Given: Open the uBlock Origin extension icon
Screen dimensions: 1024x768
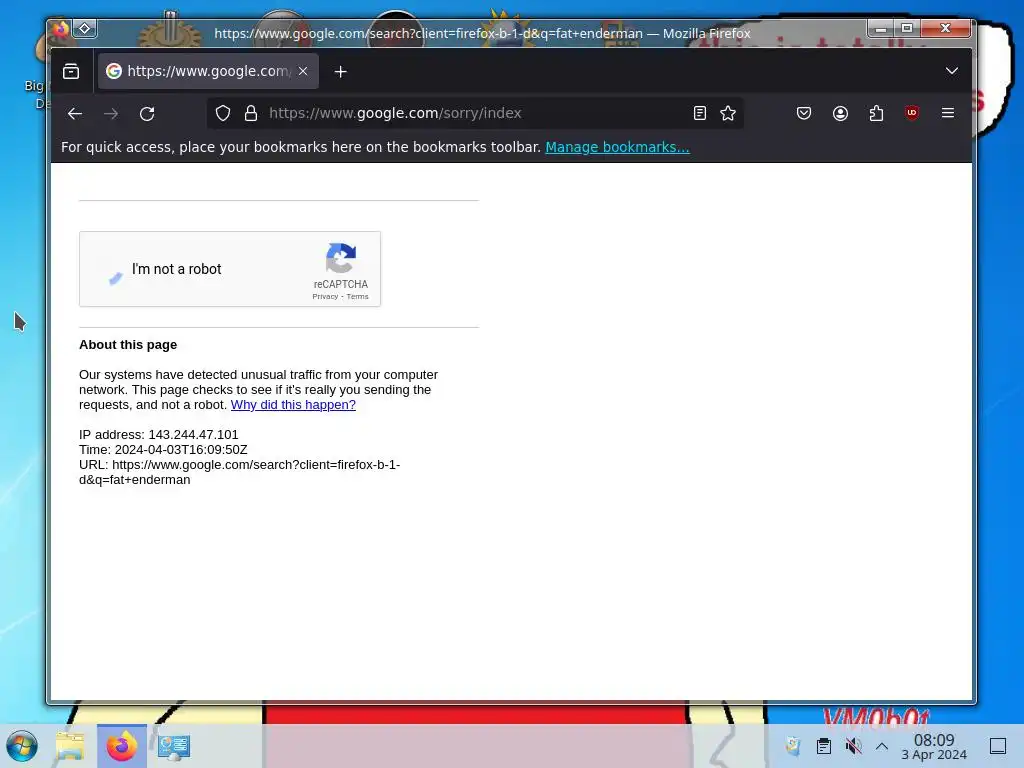Looking at the screenshot, I should point(912,113).
